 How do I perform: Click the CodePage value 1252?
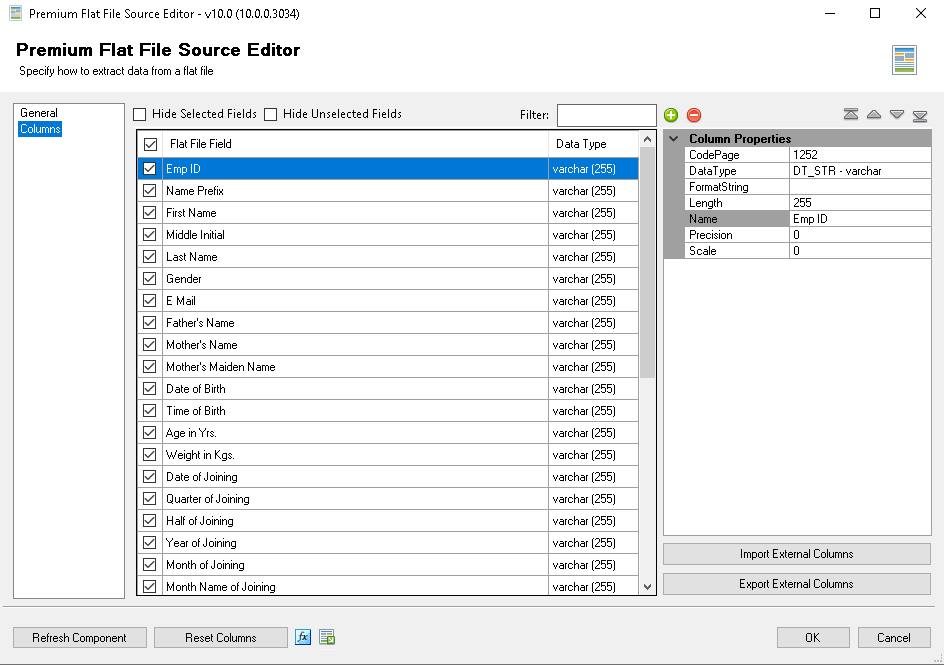coord(860,155)
